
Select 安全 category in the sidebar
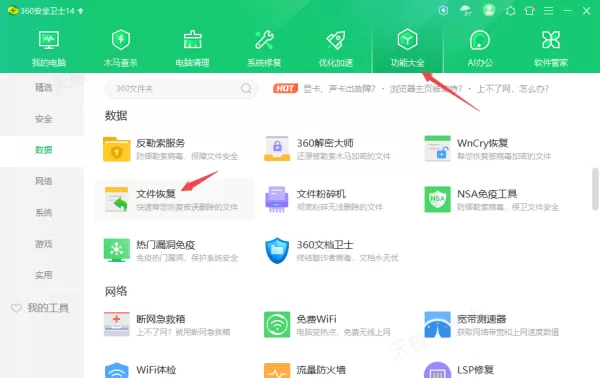pyautogui.click(x=43, y=119)
